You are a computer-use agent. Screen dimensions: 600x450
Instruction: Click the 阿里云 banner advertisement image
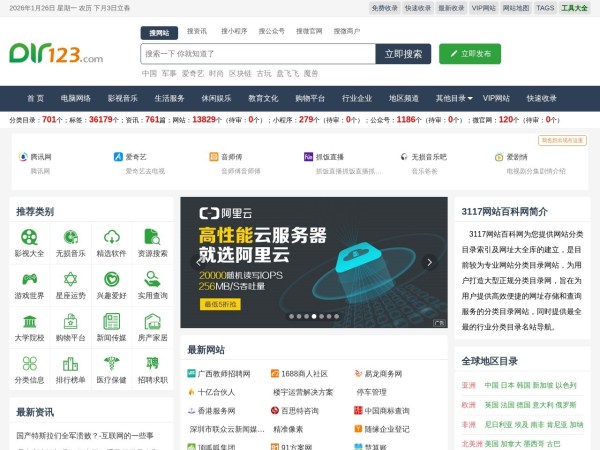point(314,262)
